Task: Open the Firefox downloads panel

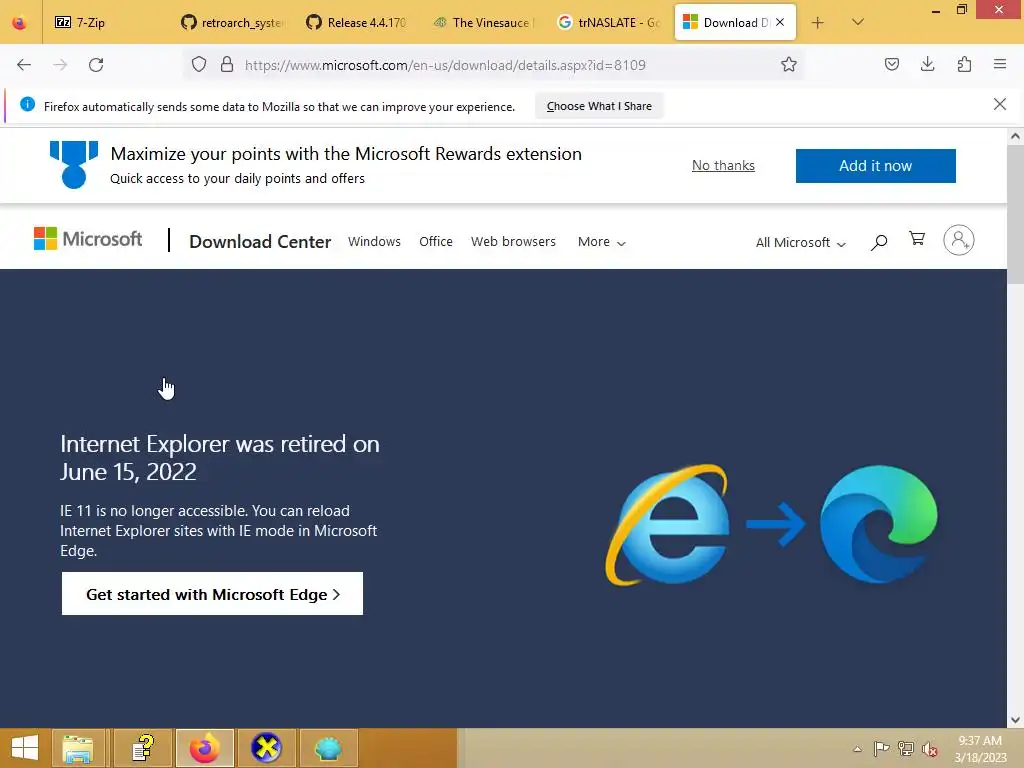Action: tap(927, 65)
